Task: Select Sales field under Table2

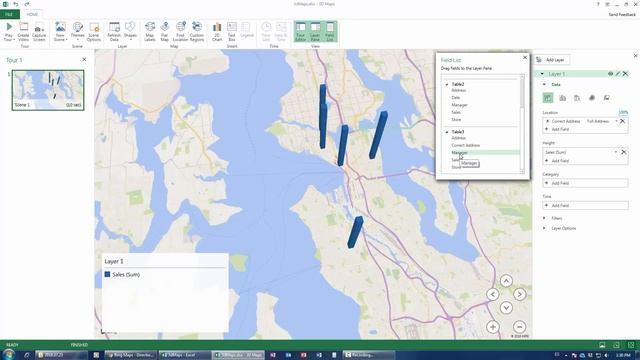Action: [456, 112]
